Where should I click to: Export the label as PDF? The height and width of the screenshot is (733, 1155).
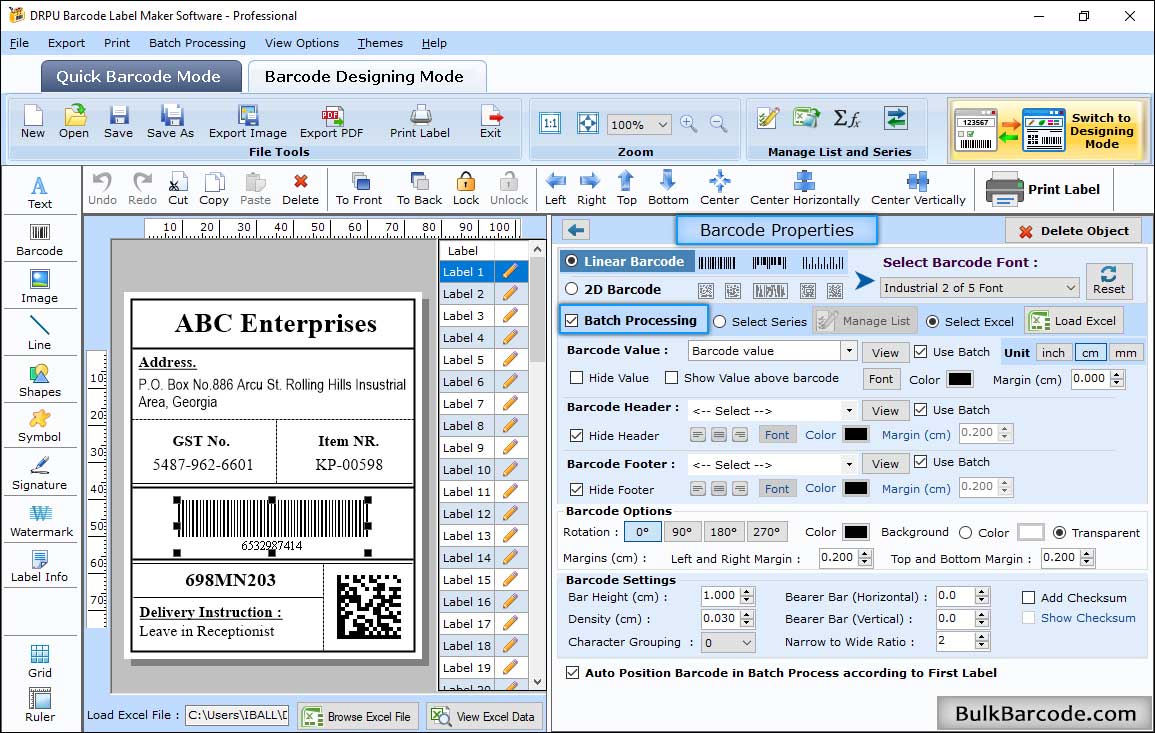(331, 122)
